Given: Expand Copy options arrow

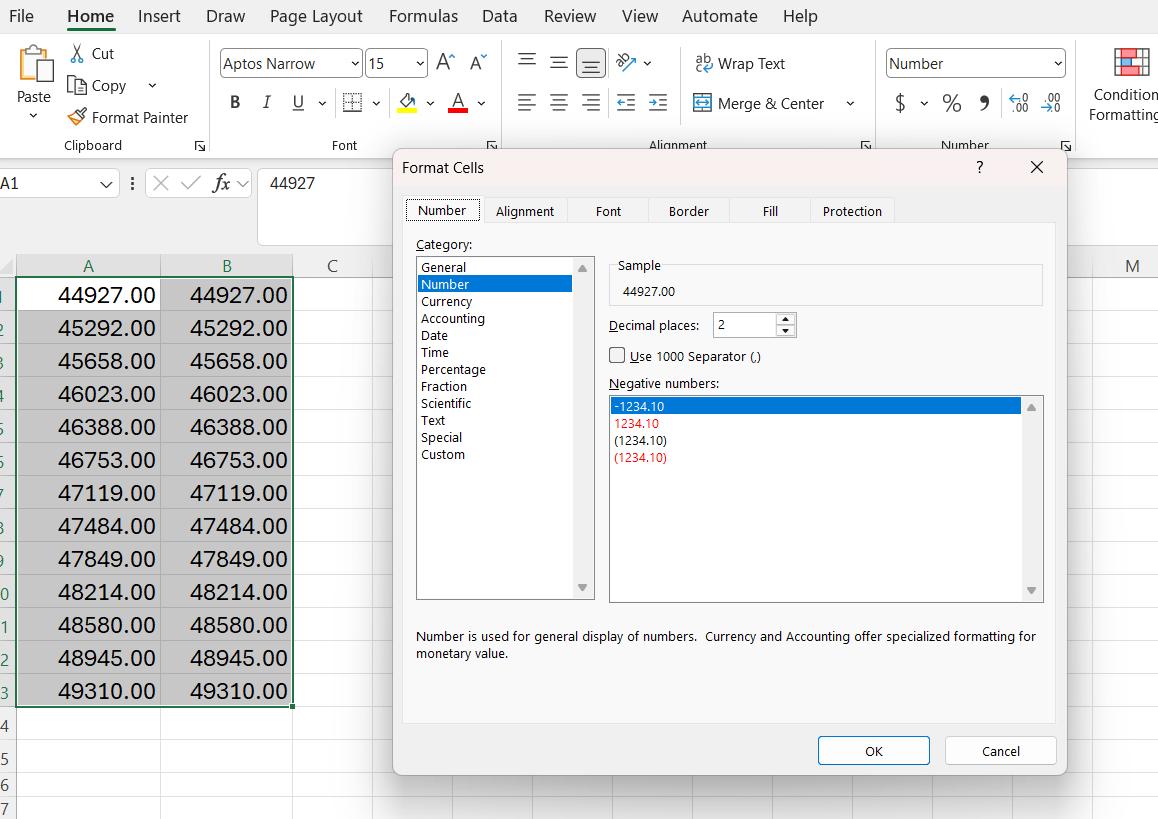Looking at the screenshot, I should [x=152, y=86].
